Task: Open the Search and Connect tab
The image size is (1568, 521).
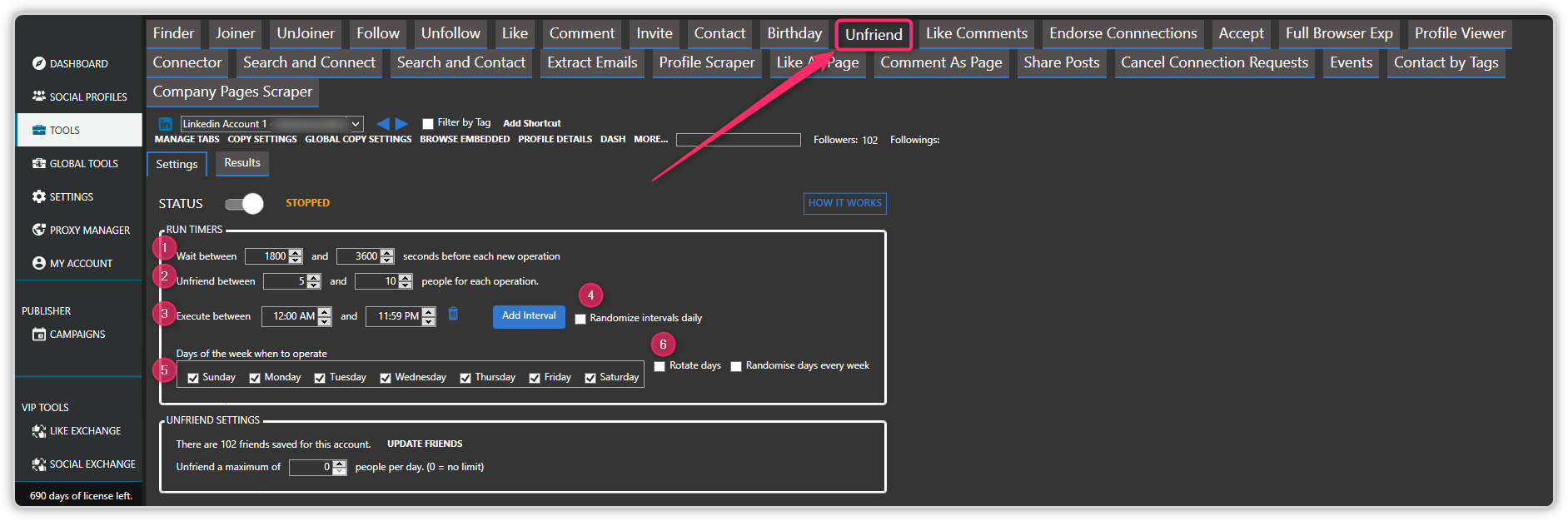Action: click(x=310, y=63)
